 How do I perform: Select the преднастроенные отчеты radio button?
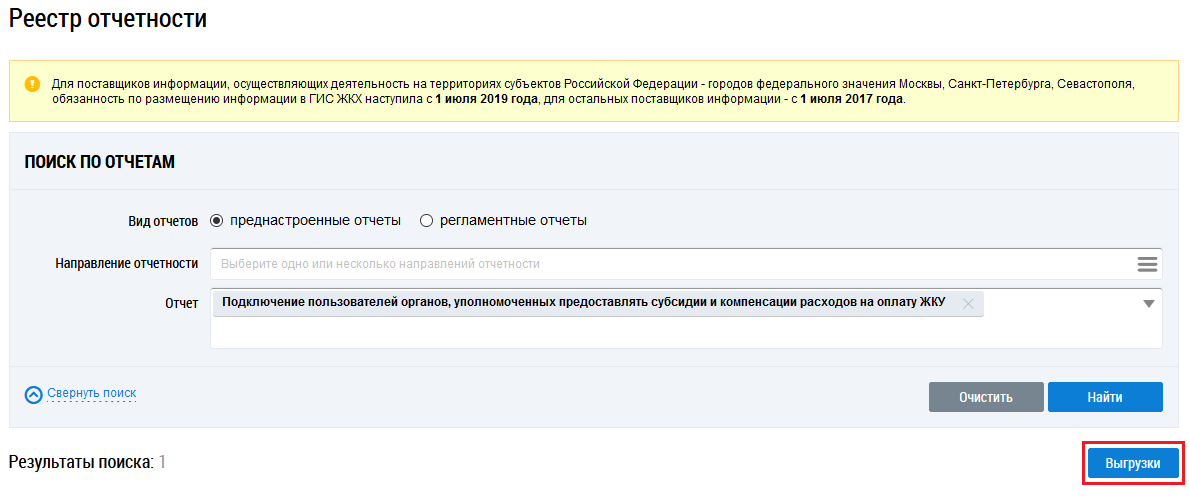[217, 221]
